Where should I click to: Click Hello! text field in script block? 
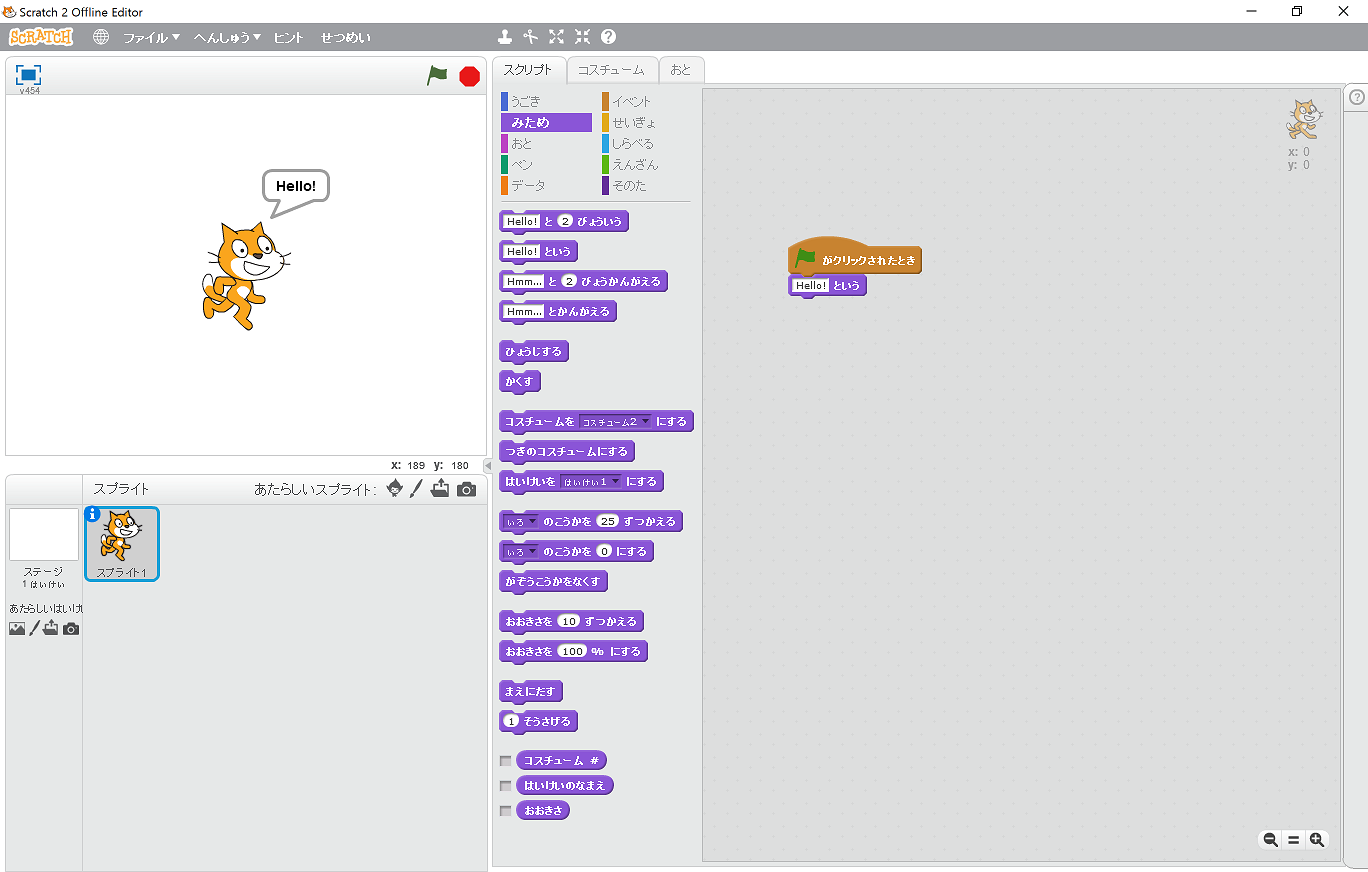tap(811, 286)
